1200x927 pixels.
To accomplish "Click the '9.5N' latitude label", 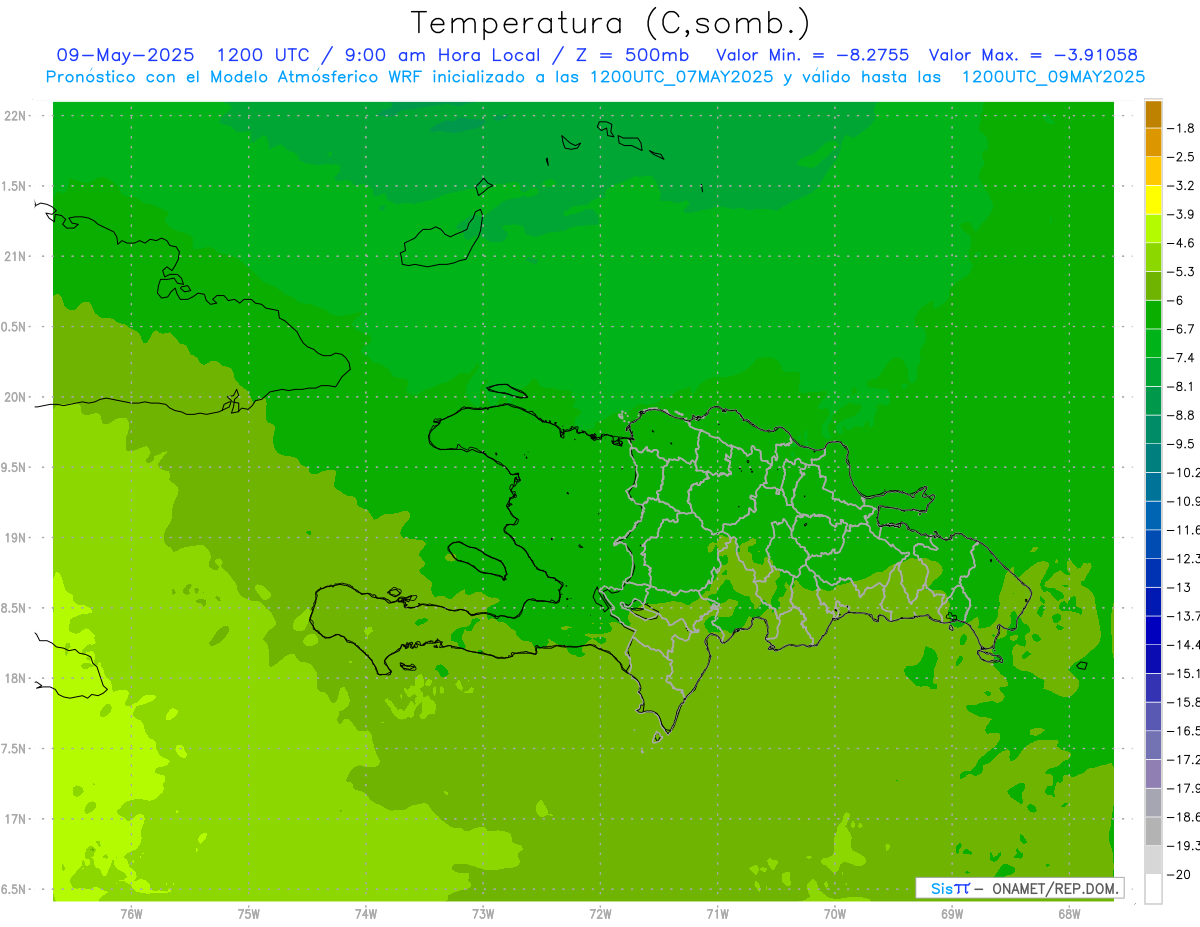I will tap(14, 467).
